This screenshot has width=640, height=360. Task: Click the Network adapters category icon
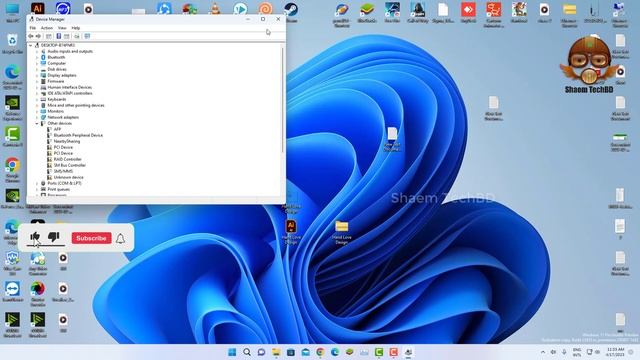[x=43, y=117]
